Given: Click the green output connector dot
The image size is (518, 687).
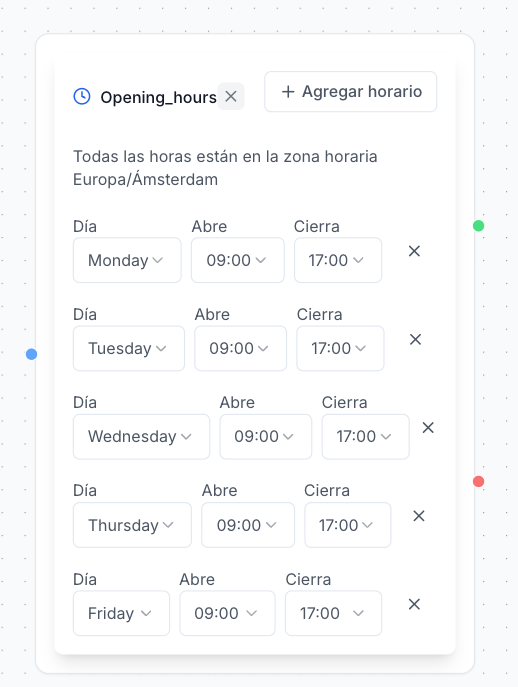Looking at the screenshot, I should click(479, 226).
